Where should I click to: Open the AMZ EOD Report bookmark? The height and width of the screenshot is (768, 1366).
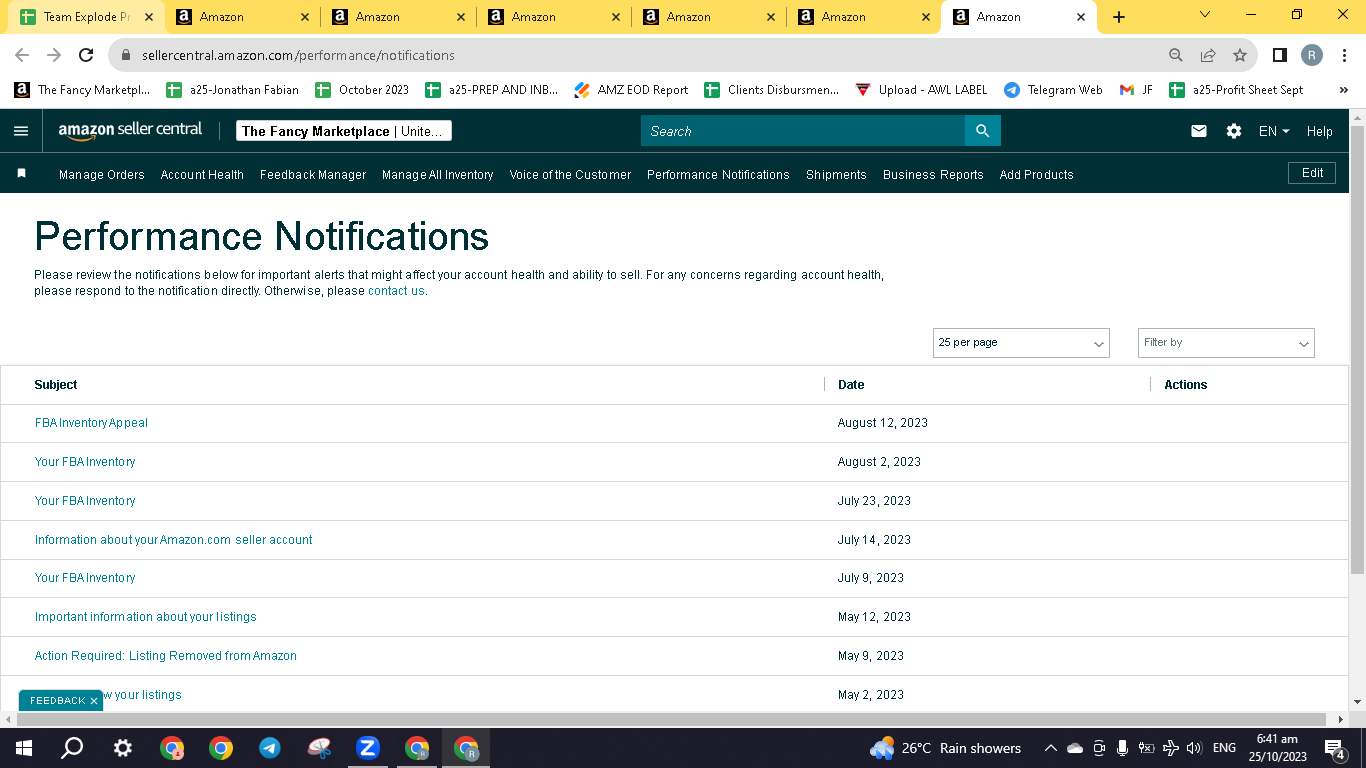pos(631,90)
